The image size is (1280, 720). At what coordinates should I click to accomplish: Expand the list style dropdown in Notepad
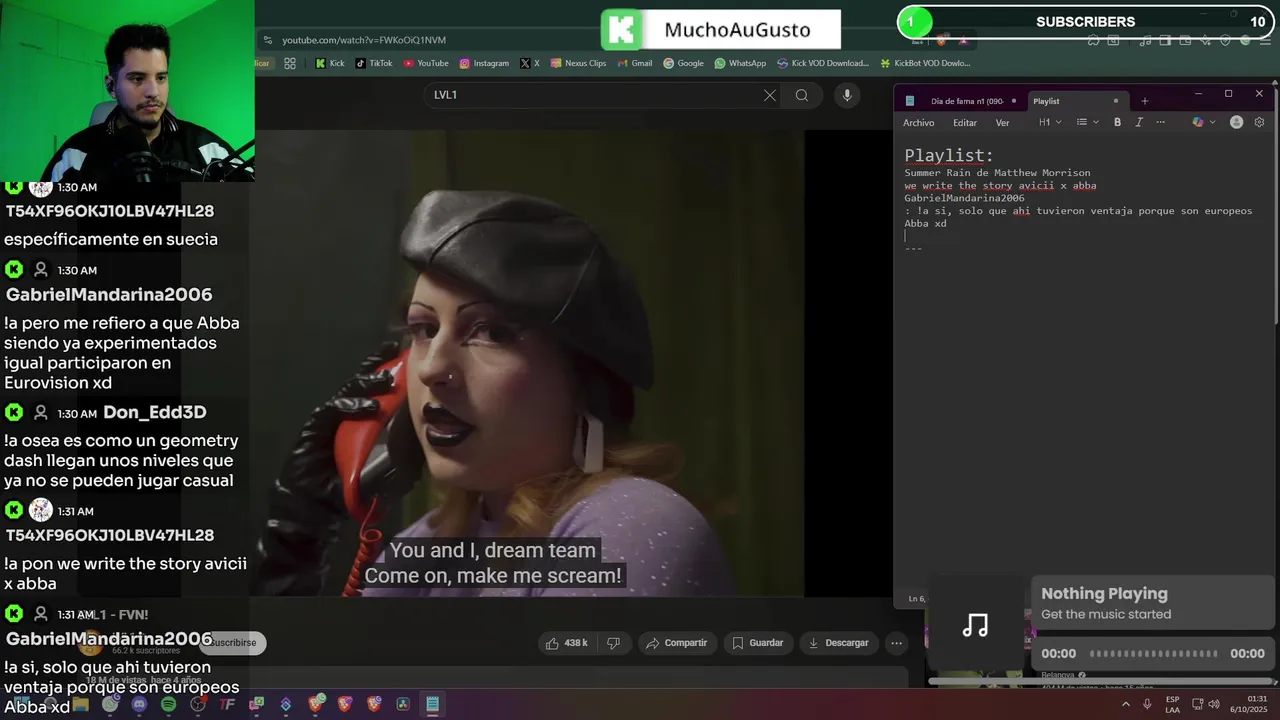coord(1087,123)
